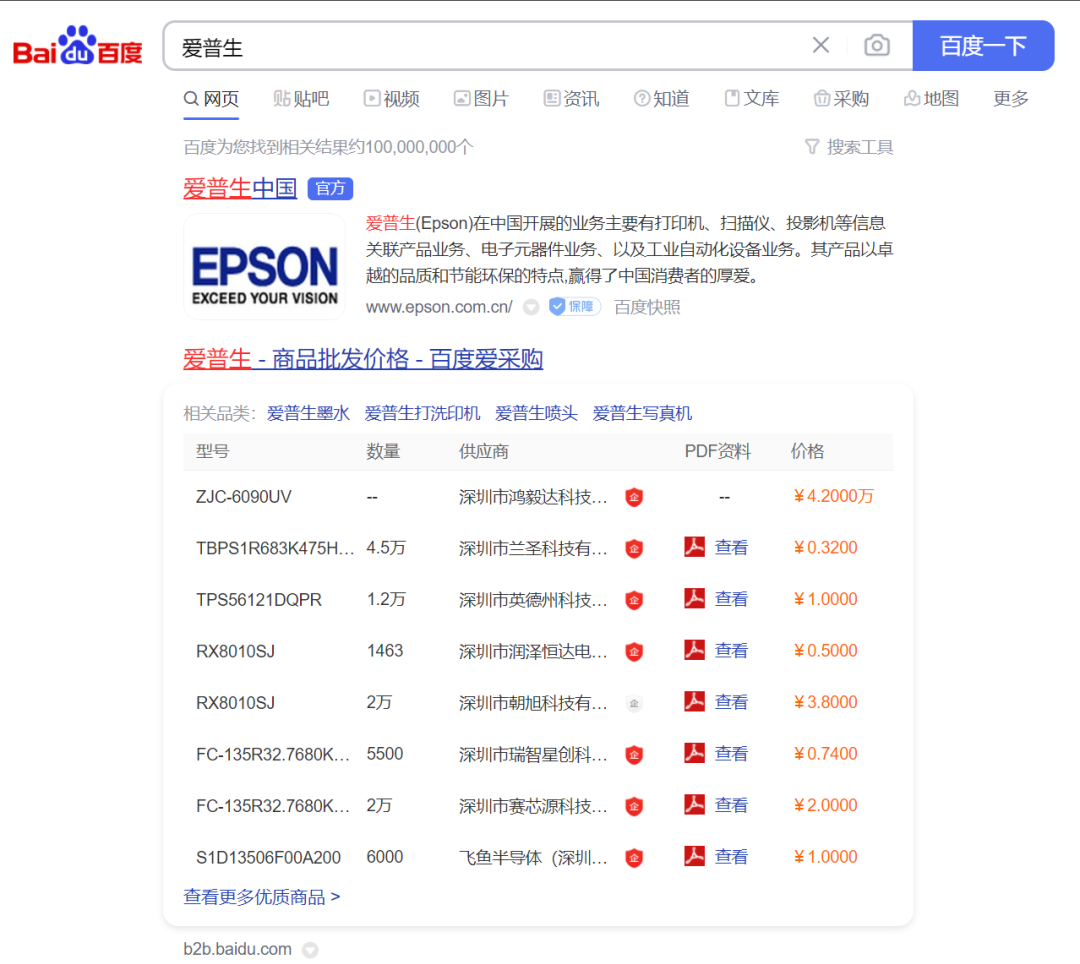Viewport: 1080px width, 964px height.
Task: Open image search via the camera icon
Action: click(877, 45)
